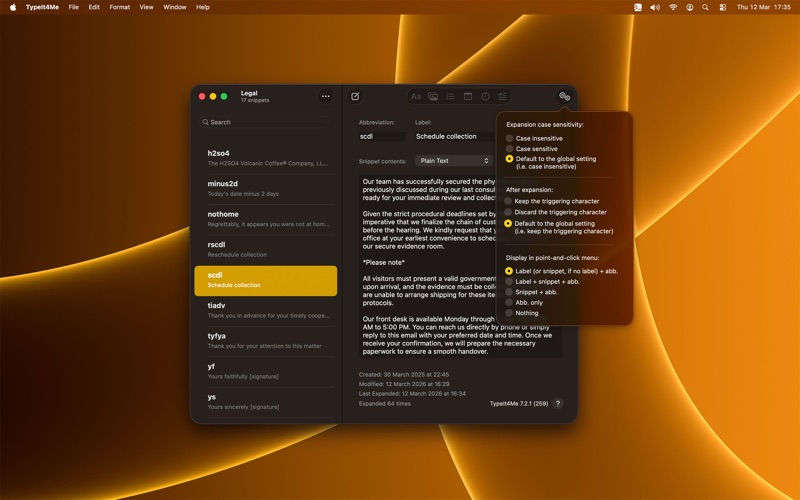Screen dimensions: 800x500
Task: Toggle the snippet options gears icon
Action: pos(564,96)
